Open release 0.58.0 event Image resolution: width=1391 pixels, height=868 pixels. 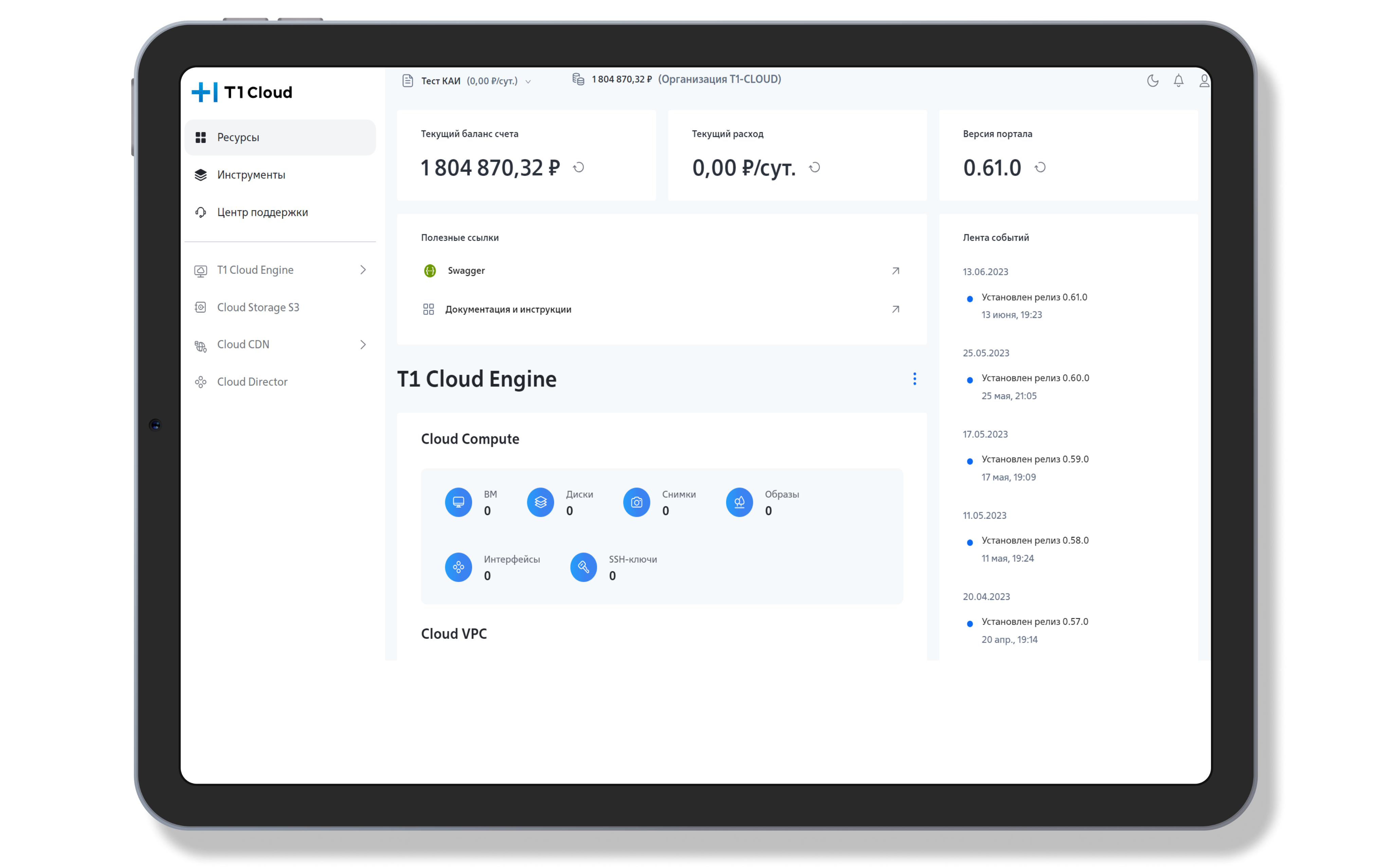[x=1035, y=541]
